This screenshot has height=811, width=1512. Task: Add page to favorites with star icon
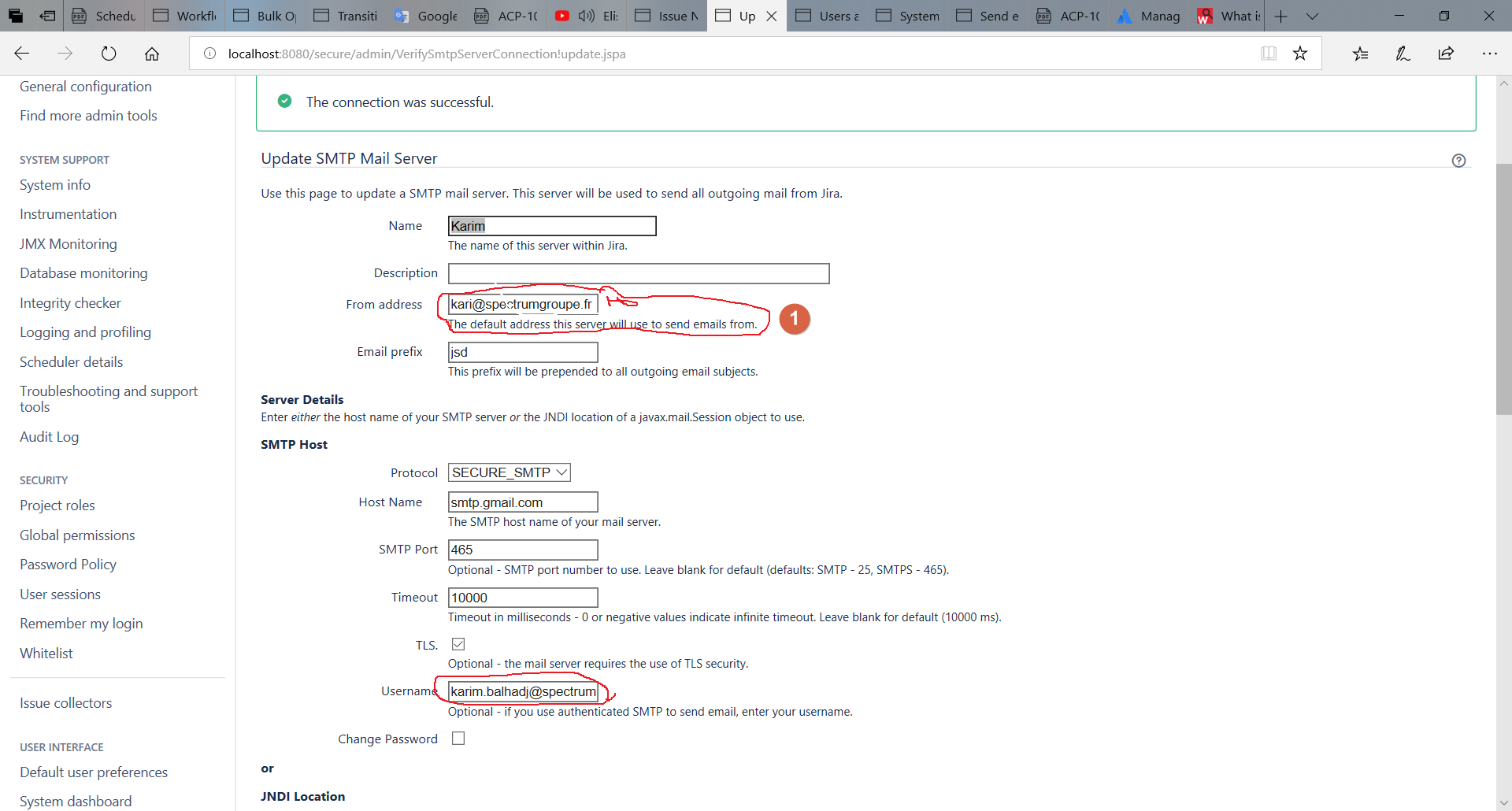(x=1300, y=54)
